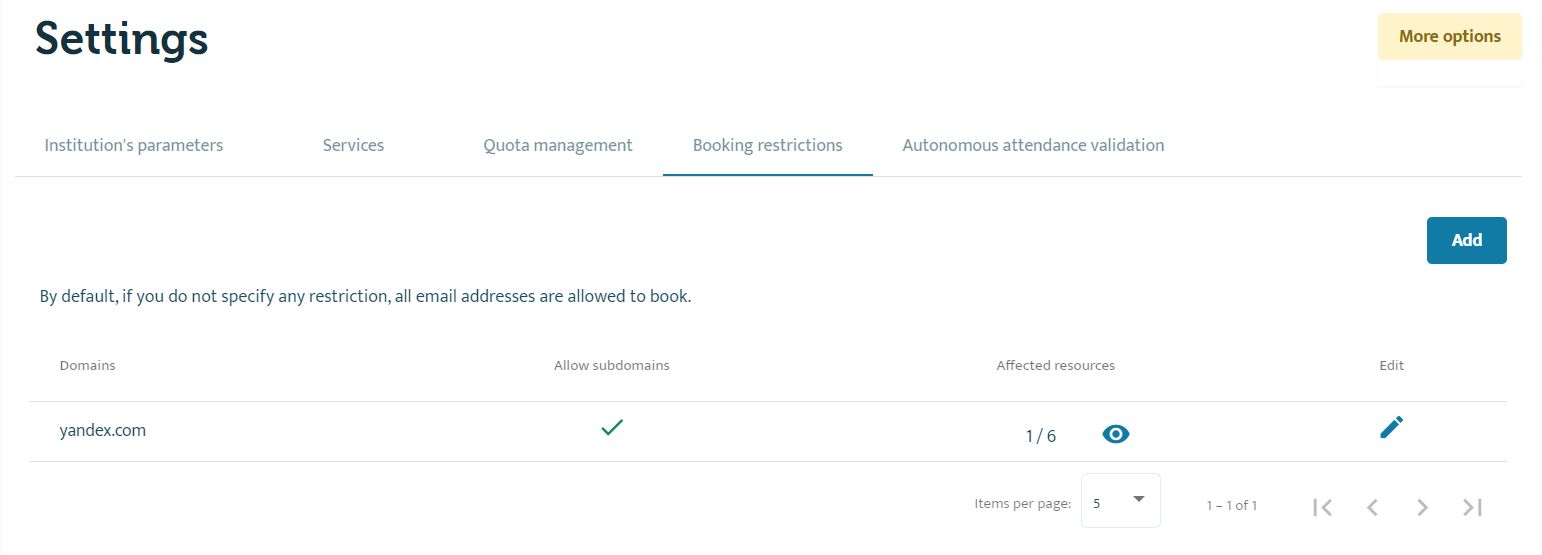1542x555 pixels.
Task: Click the green allow-subdomains checkmark
Action: pos(612,428)
